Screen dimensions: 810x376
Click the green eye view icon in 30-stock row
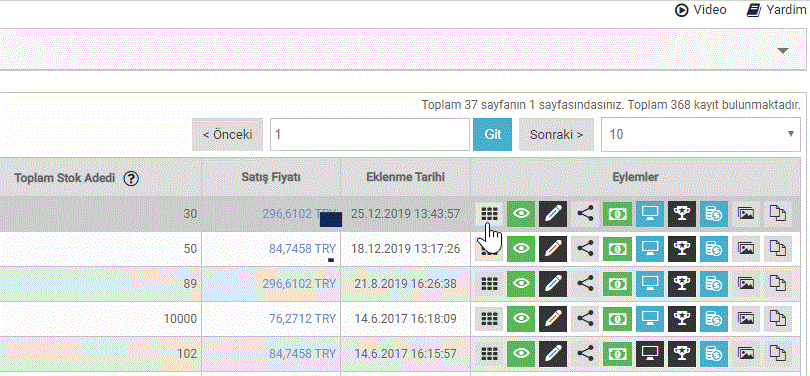(521, 214)
